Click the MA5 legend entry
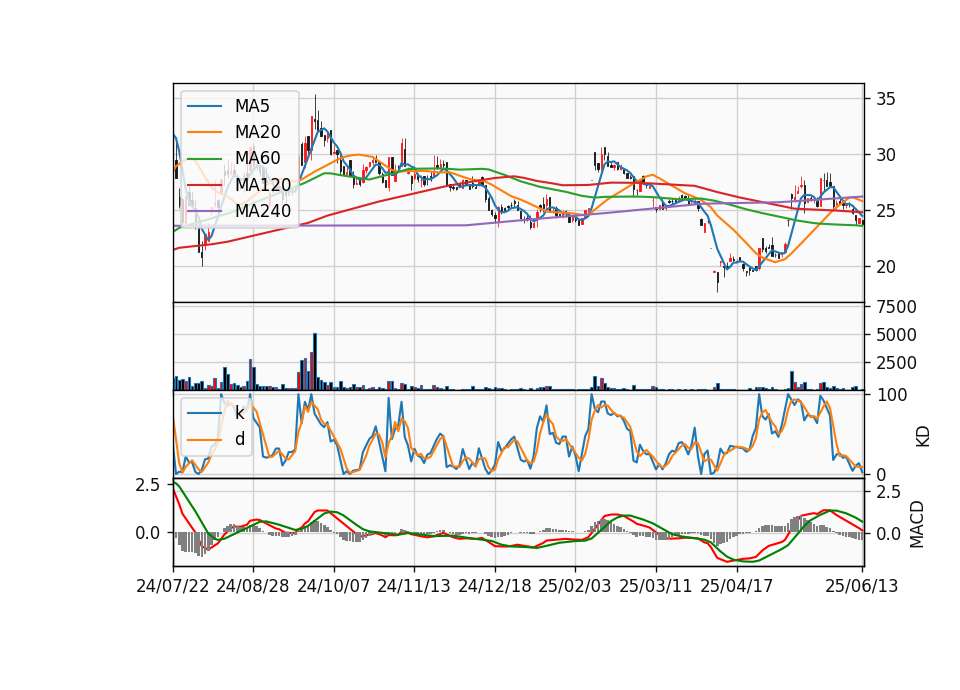The height and width of the screenshot is (690, 960). [228, 106]
